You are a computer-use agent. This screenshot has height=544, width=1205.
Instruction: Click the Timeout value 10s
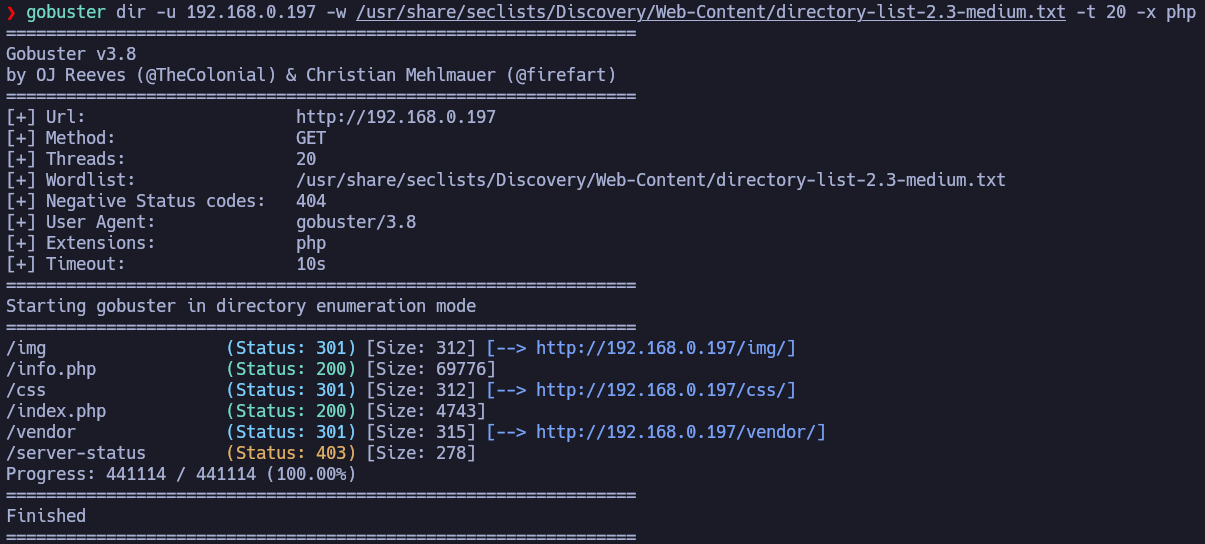[x=311, y=264]
